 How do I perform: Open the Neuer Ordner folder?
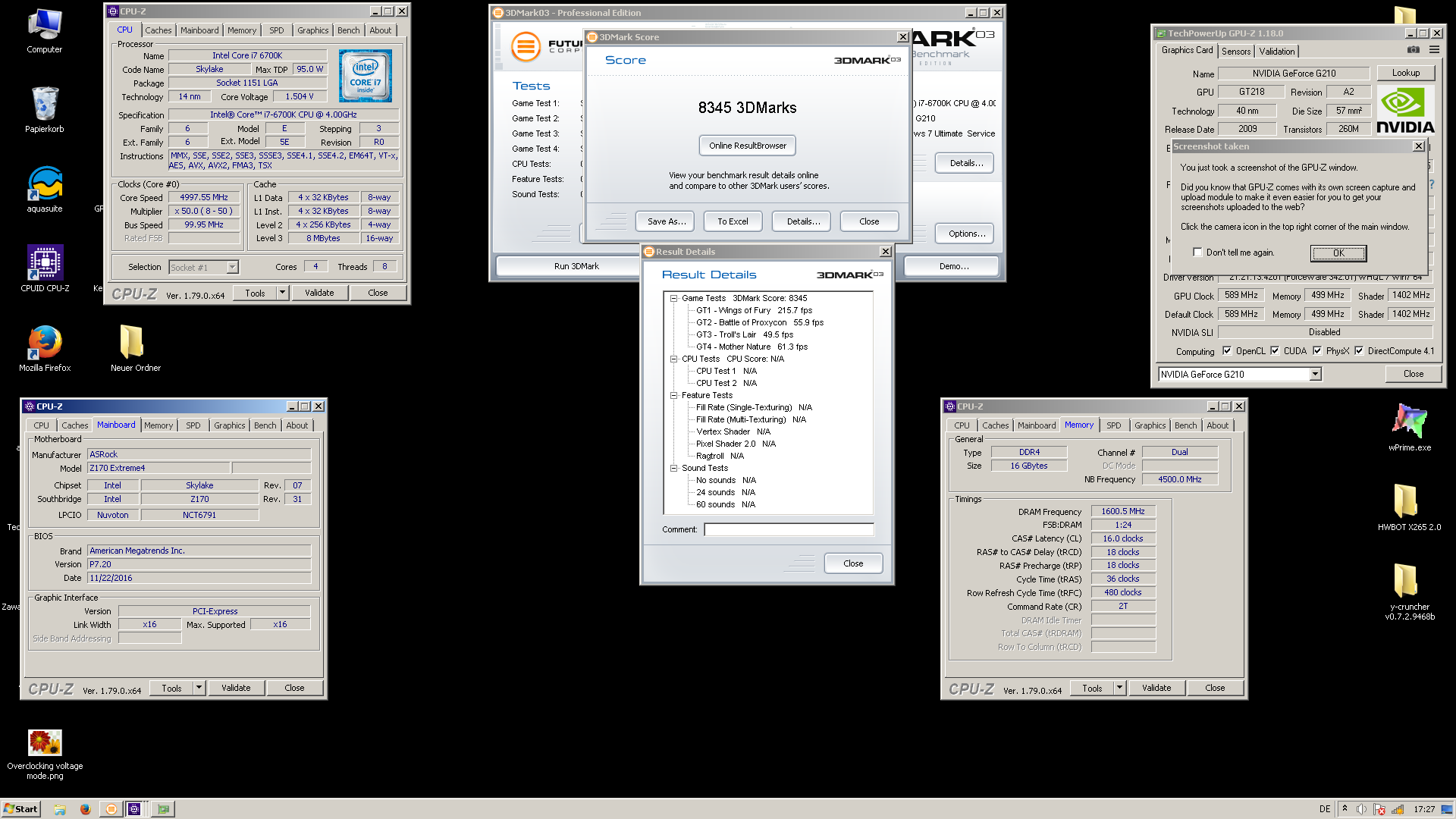click(x=136, y=349)
